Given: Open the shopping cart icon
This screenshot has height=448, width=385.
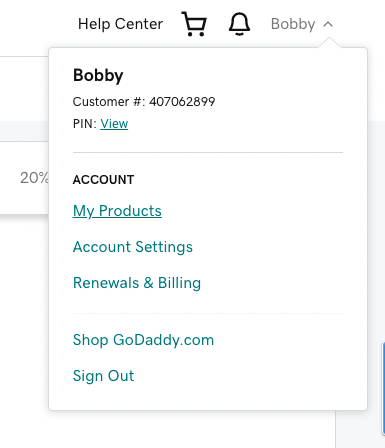Looking at the screenshot, I should click(x=194, y=24).
